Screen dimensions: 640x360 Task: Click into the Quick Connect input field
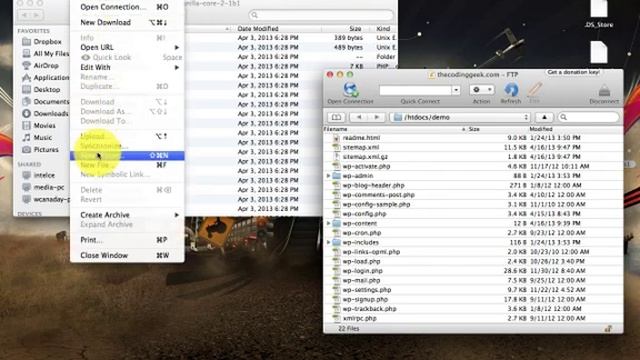(x=415, y=90)
